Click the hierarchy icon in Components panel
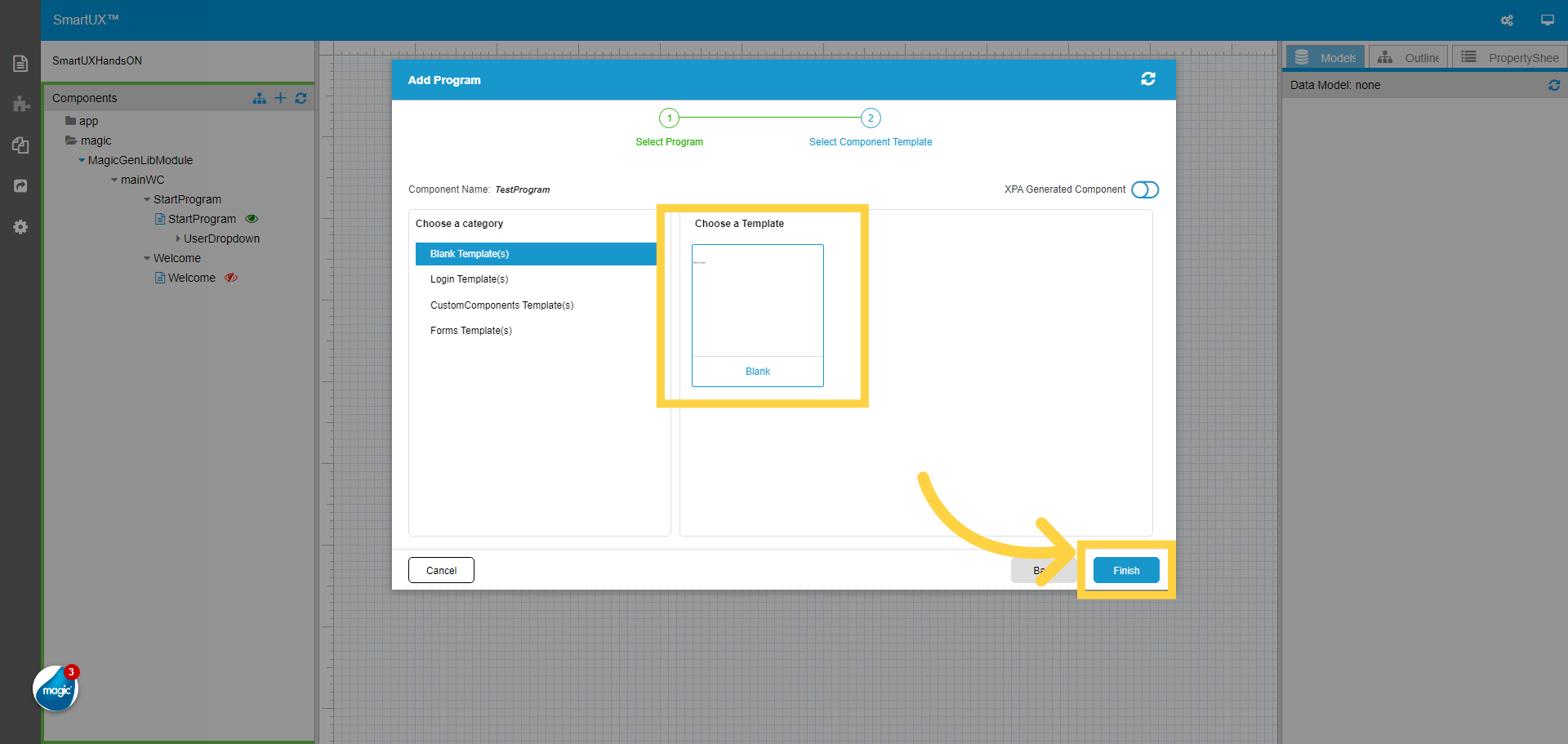 click(x=259, y=98)
